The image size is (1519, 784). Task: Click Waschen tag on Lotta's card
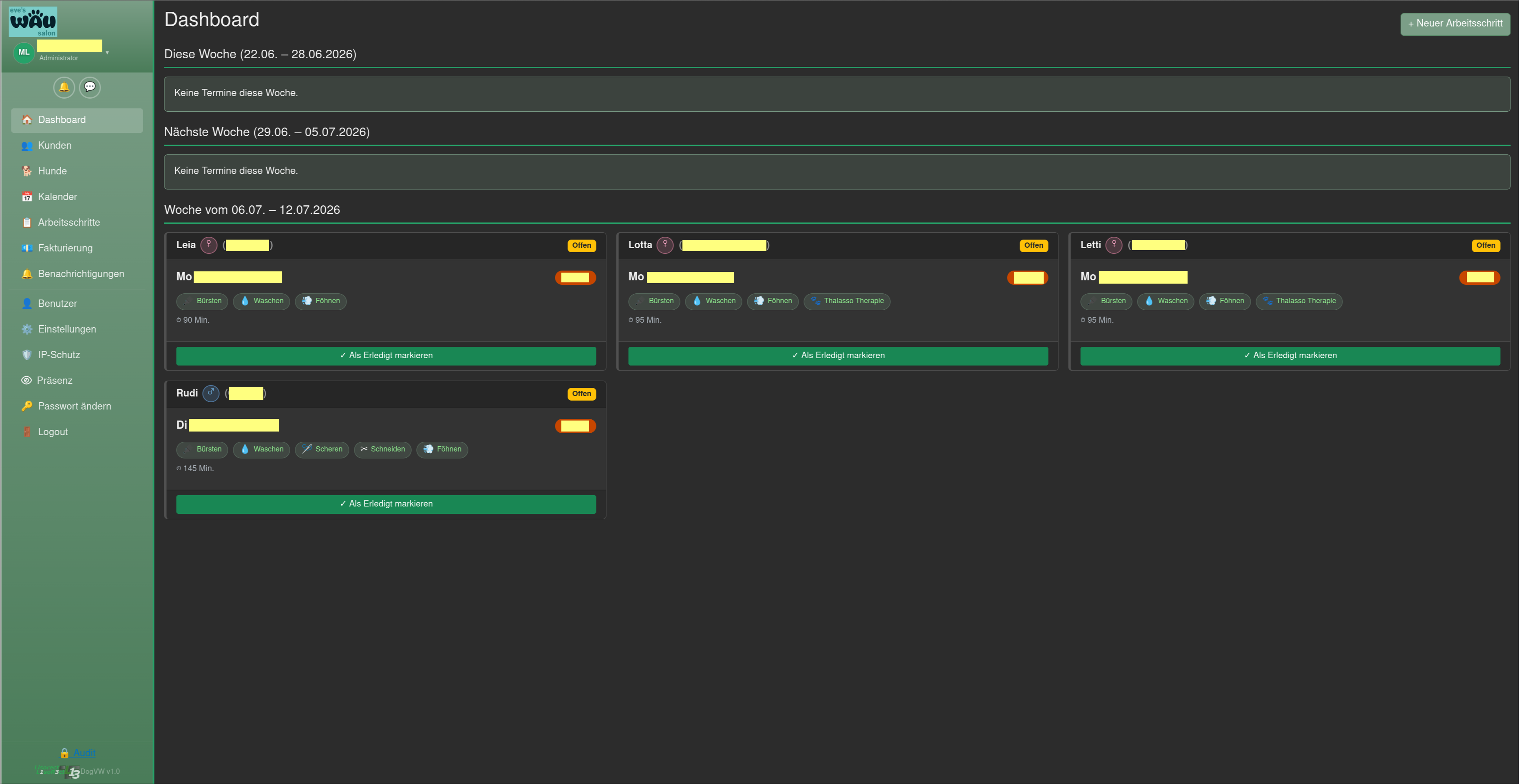click(x=713, y=301)
